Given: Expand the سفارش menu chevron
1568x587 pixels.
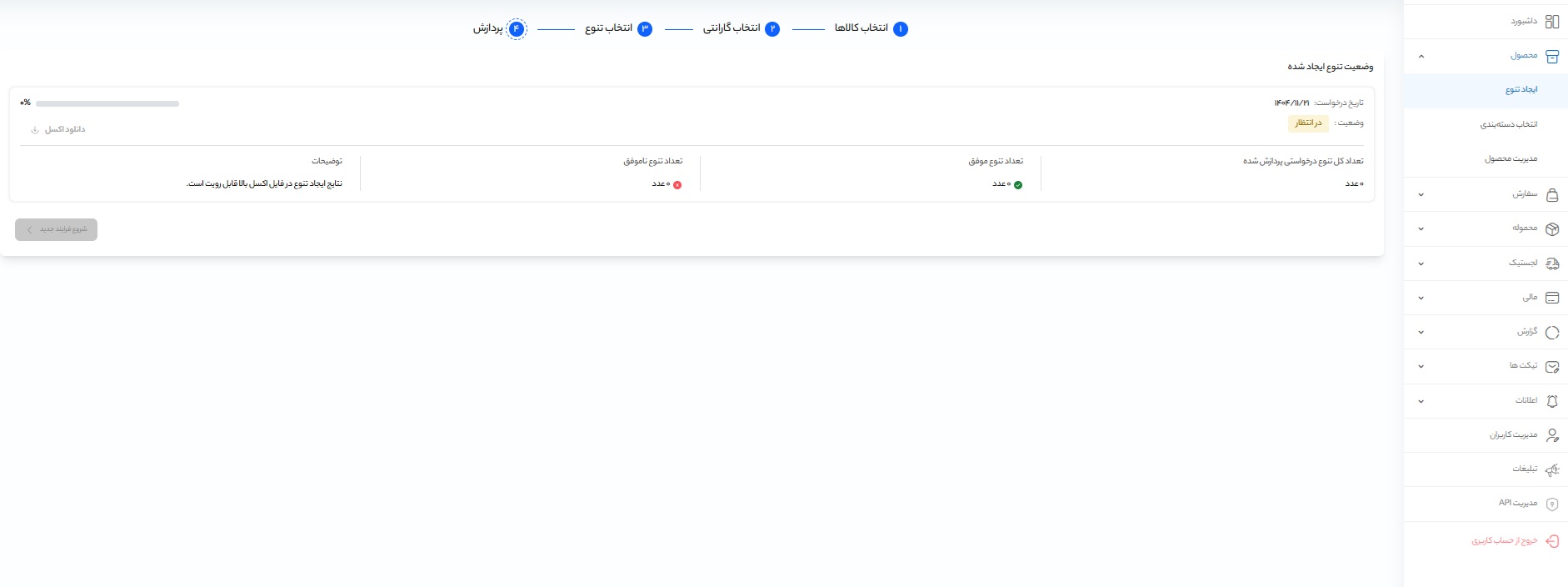Looking at the screenshot, I should click(1421, 195).
